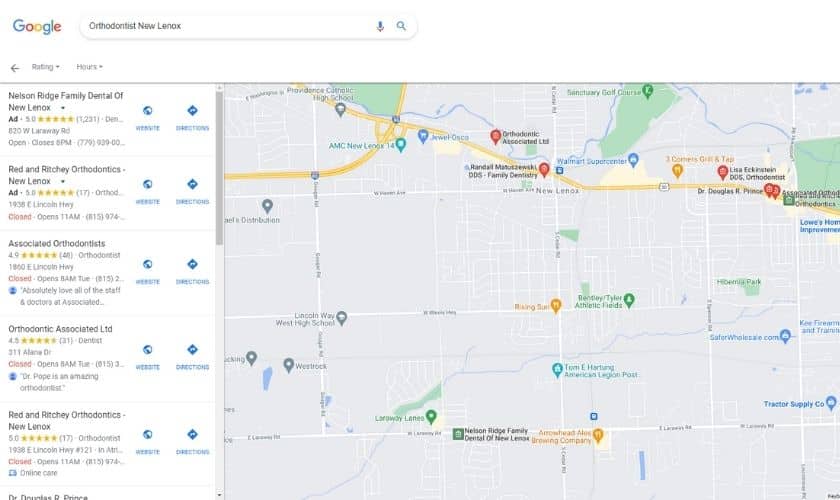Click the '311 Alana Dr' address text
Viewport: 840px width, 500px height.
pos(29,352)
